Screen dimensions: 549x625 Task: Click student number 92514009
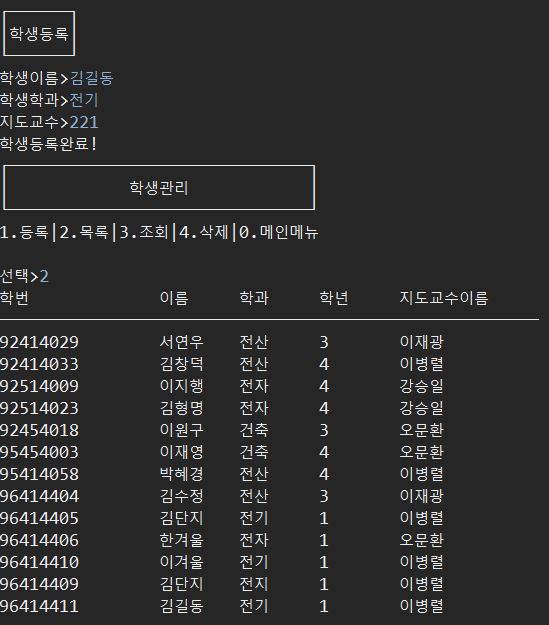click(x=39, y=386)
